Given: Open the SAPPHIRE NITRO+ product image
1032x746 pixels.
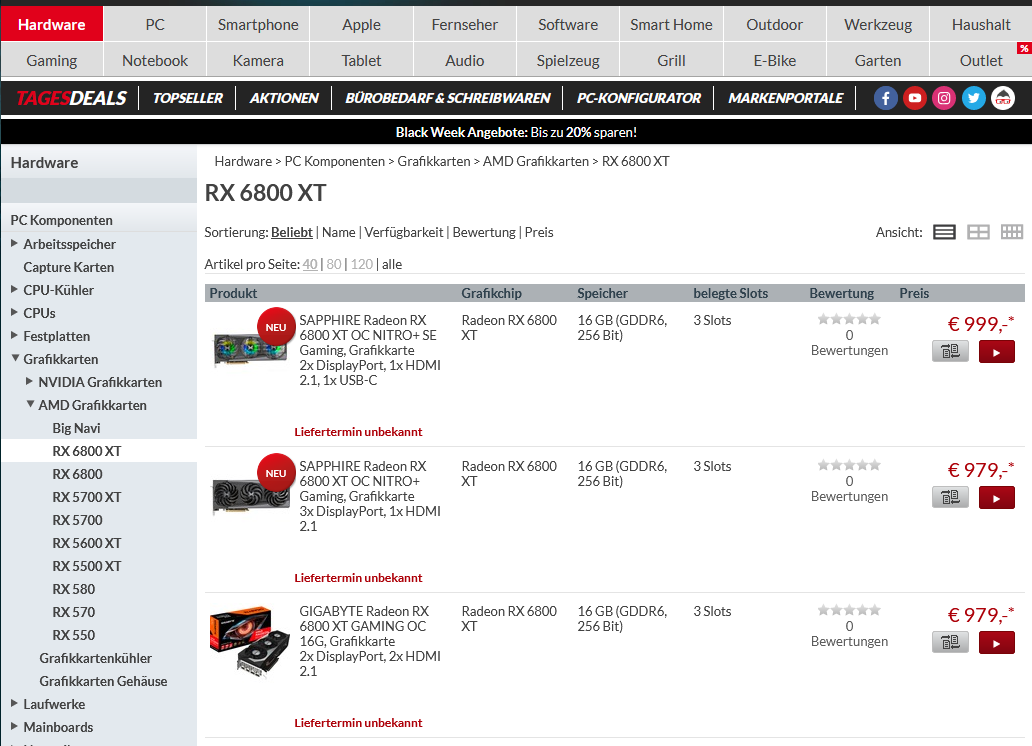Looking at the screenshot, I should pyautogui.click(x=251, y=495).
